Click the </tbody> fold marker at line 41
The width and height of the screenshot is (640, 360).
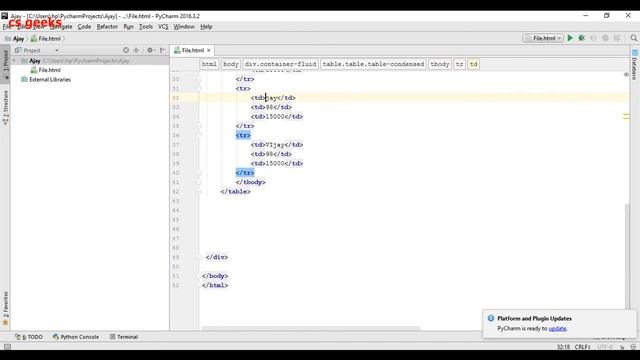click(199, 182)
